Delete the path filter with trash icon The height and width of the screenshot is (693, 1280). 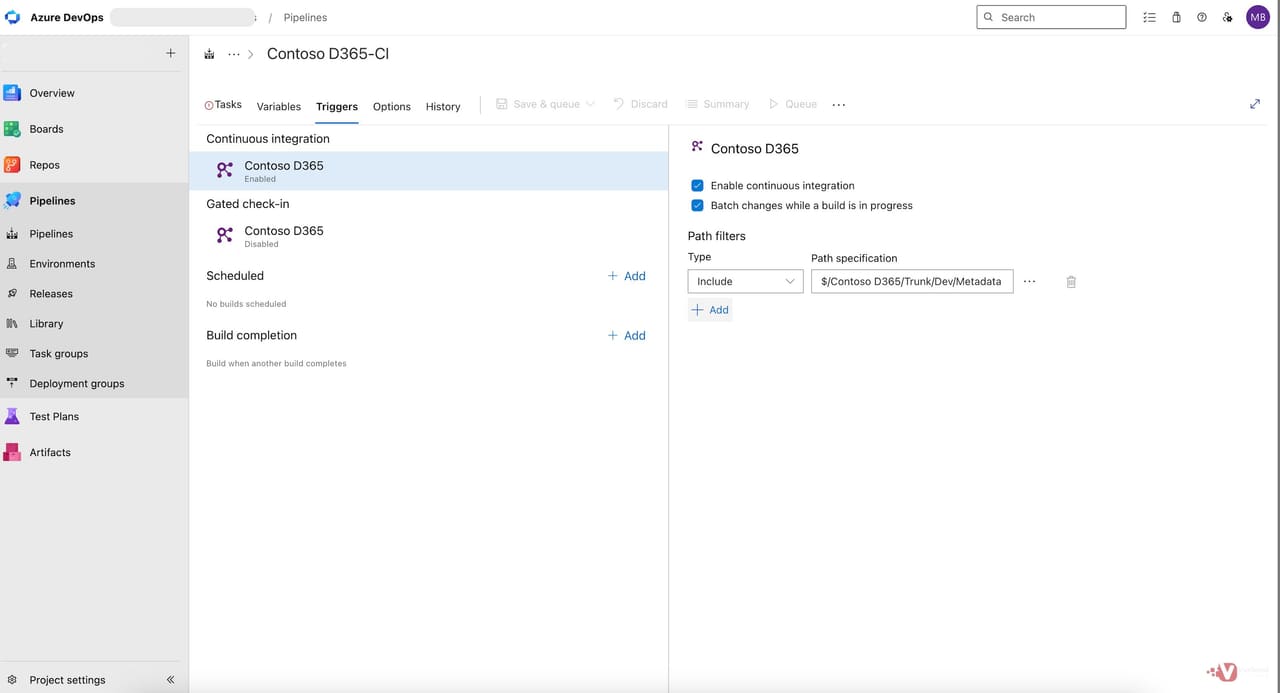(1071, 282)
